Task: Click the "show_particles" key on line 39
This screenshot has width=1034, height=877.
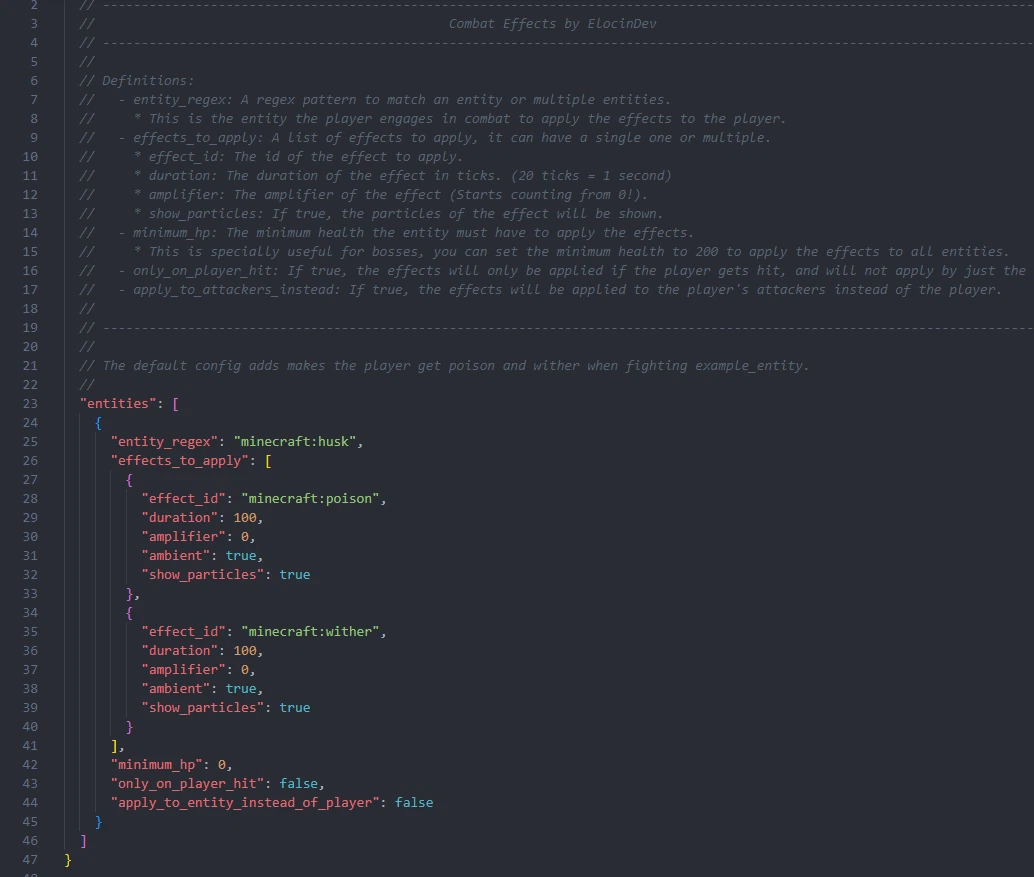Action: pyautogui.click(x=202, y=708)
